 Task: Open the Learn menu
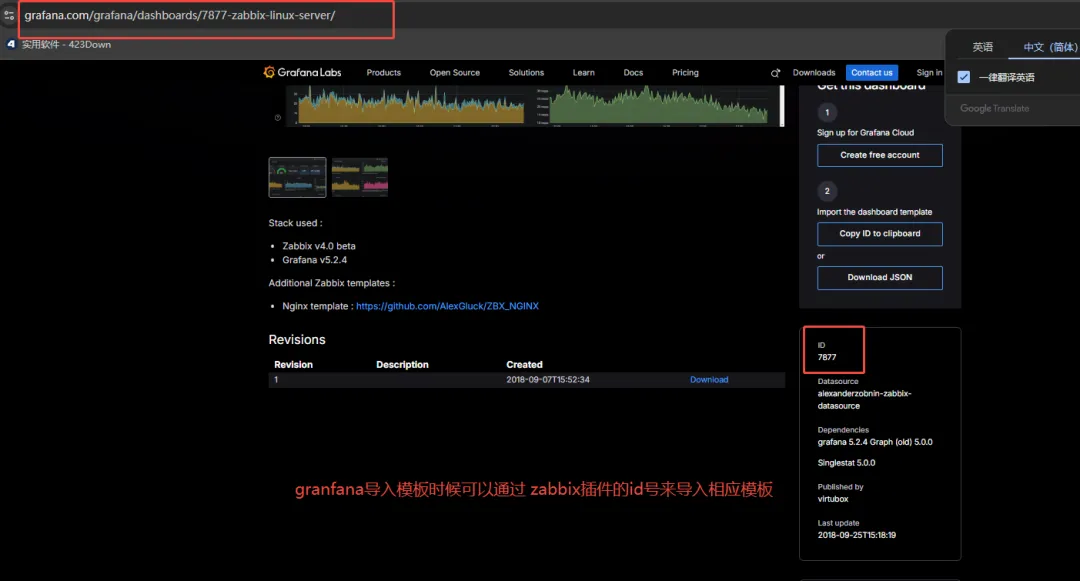(x=583, y=72)
